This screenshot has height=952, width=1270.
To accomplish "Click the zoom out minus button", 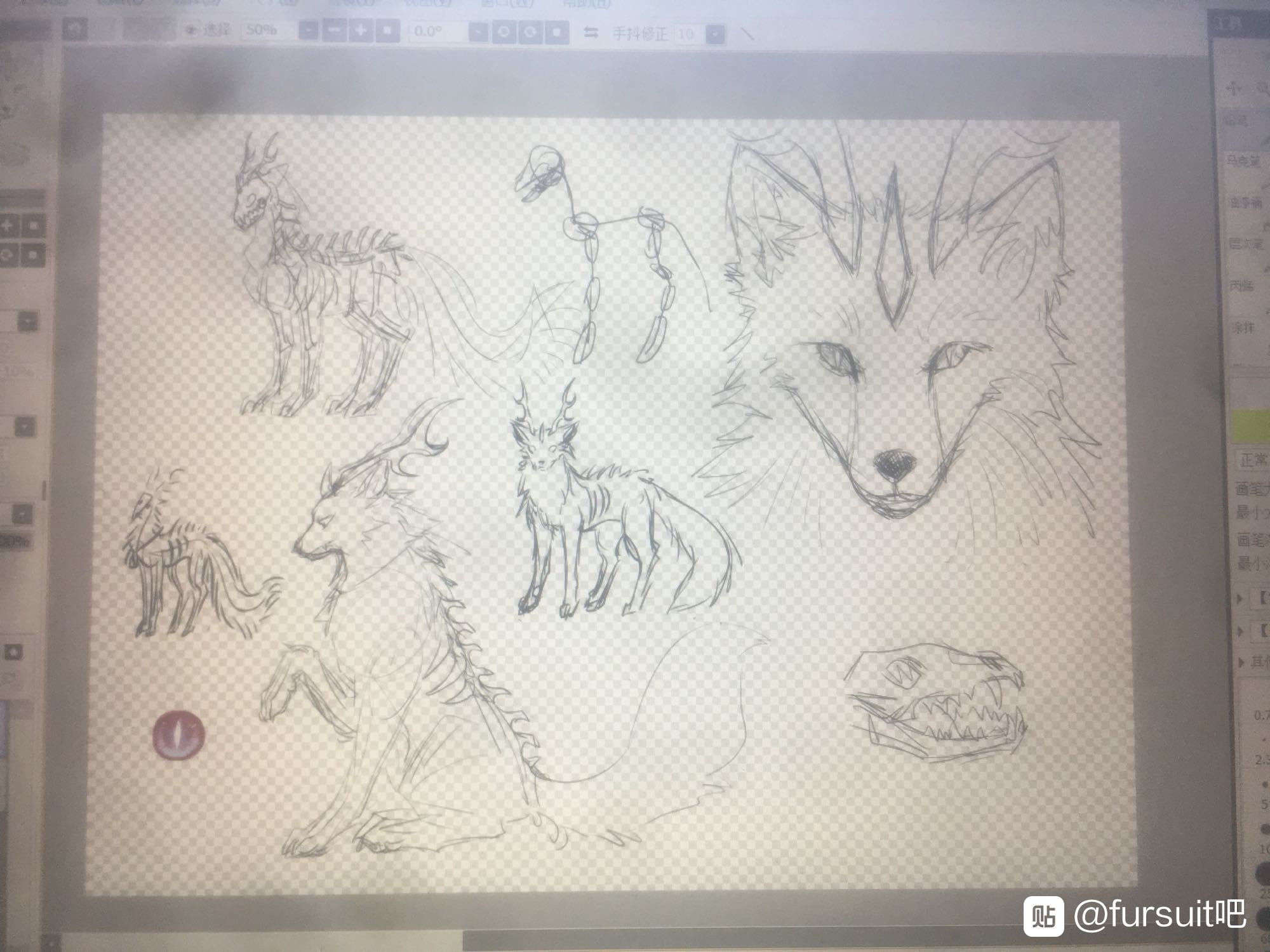I will click(335, 31).
